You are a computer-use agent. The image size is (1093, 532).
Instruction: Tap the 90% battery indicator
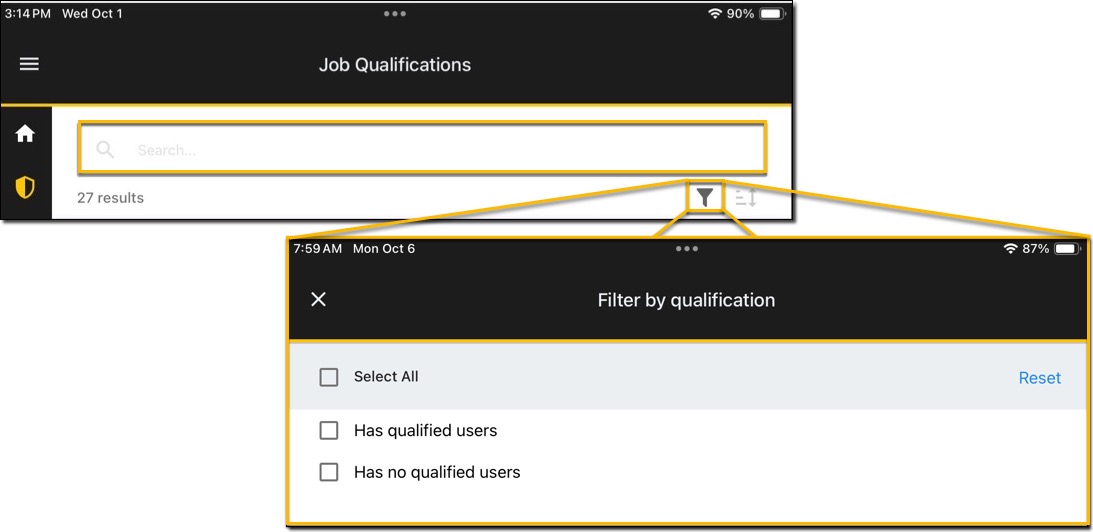772,14
